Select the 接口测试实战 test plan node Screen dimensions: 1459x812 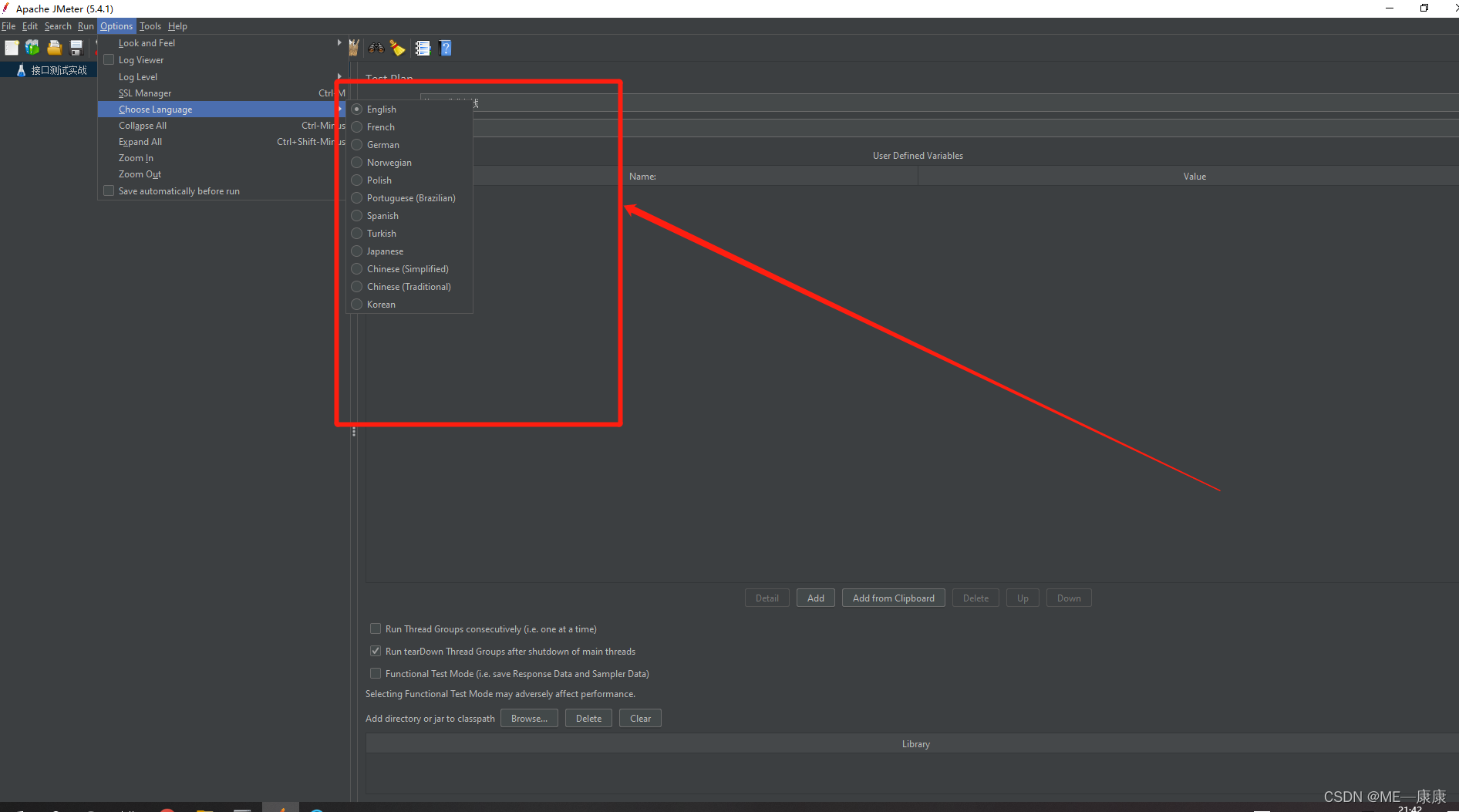tap(59, 70)
